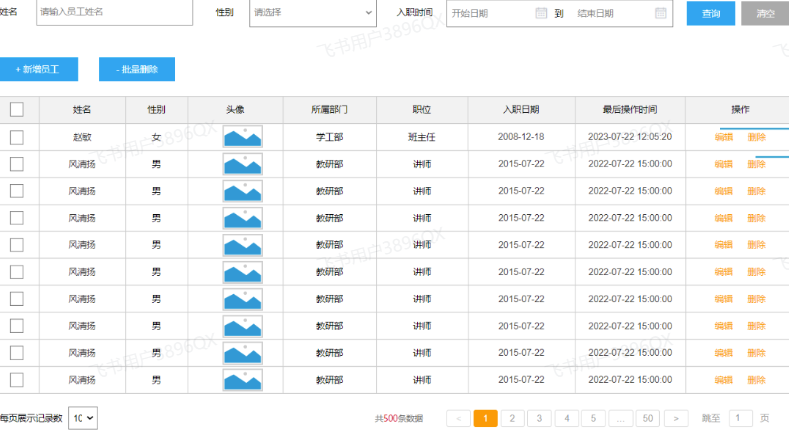Toggle the select-all checkbox in table header
Screen dimensions: 789x432
pyautogui.click(x=17, y=109)
